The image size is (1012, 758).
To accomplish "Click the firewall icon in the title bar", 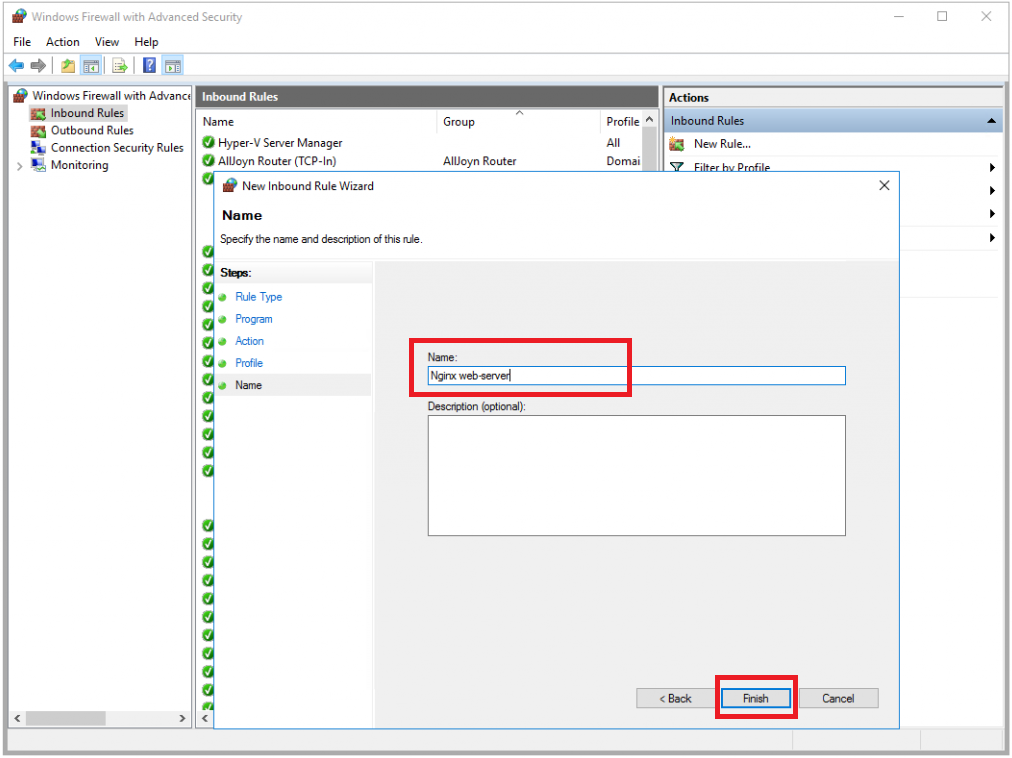I will coord(19,16).
